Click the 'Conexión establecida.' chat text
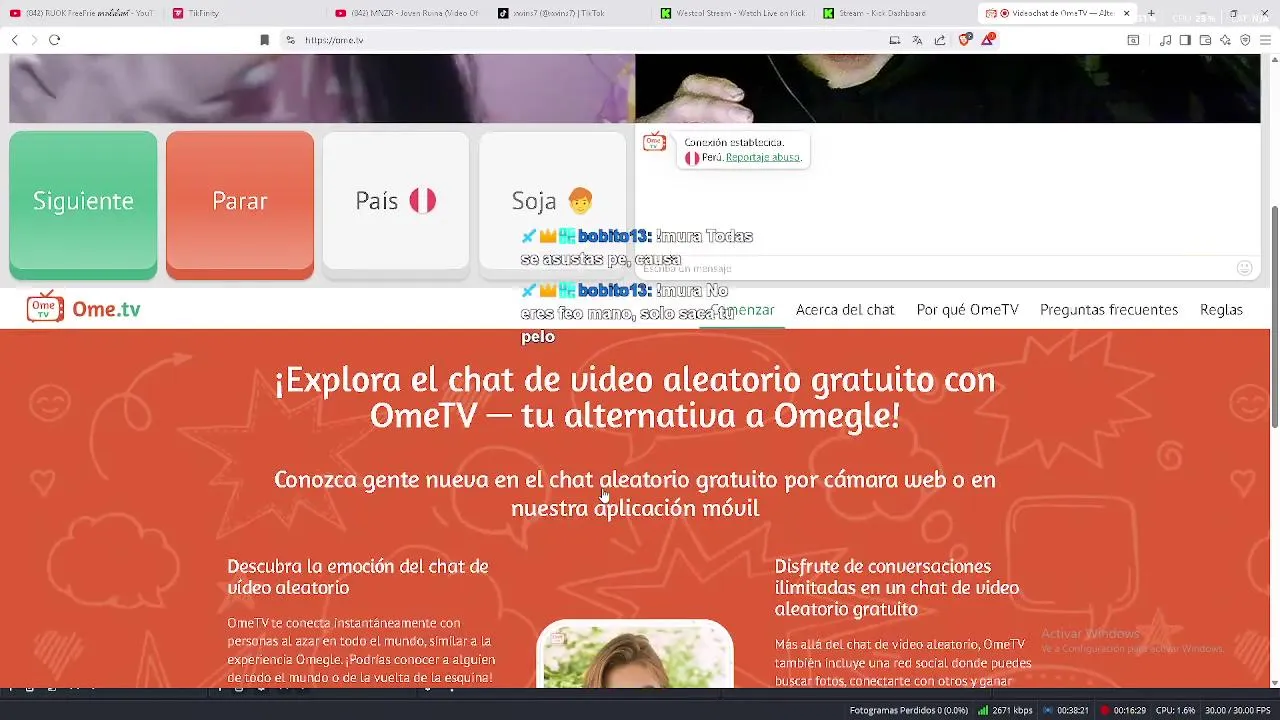The width and height of the screenshot is (1280, 720). point(734,143)
